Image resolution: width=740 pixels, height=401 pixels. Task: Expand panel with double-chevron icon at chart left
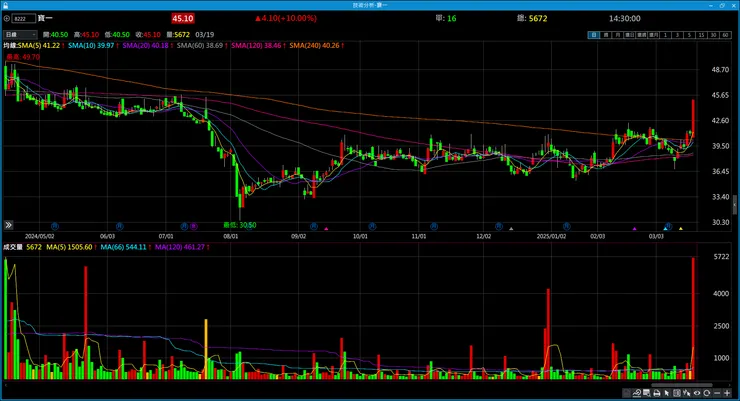pos(8,225)
